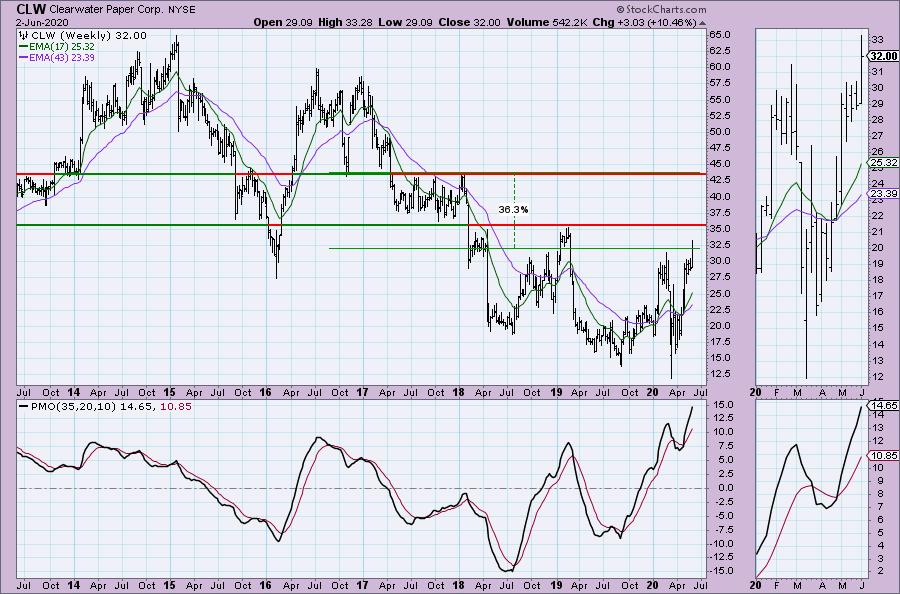Click the CLW ticker symbol in the title
This screenshot has width=900, height=594.
pyautogui.click(x=31, y=9)
